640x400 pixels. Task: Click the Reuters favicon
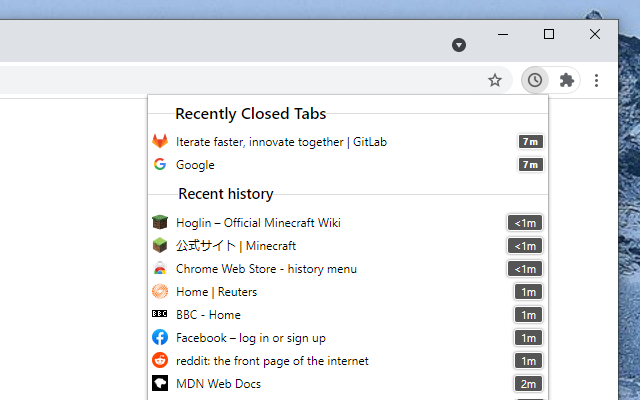(160, 292)
